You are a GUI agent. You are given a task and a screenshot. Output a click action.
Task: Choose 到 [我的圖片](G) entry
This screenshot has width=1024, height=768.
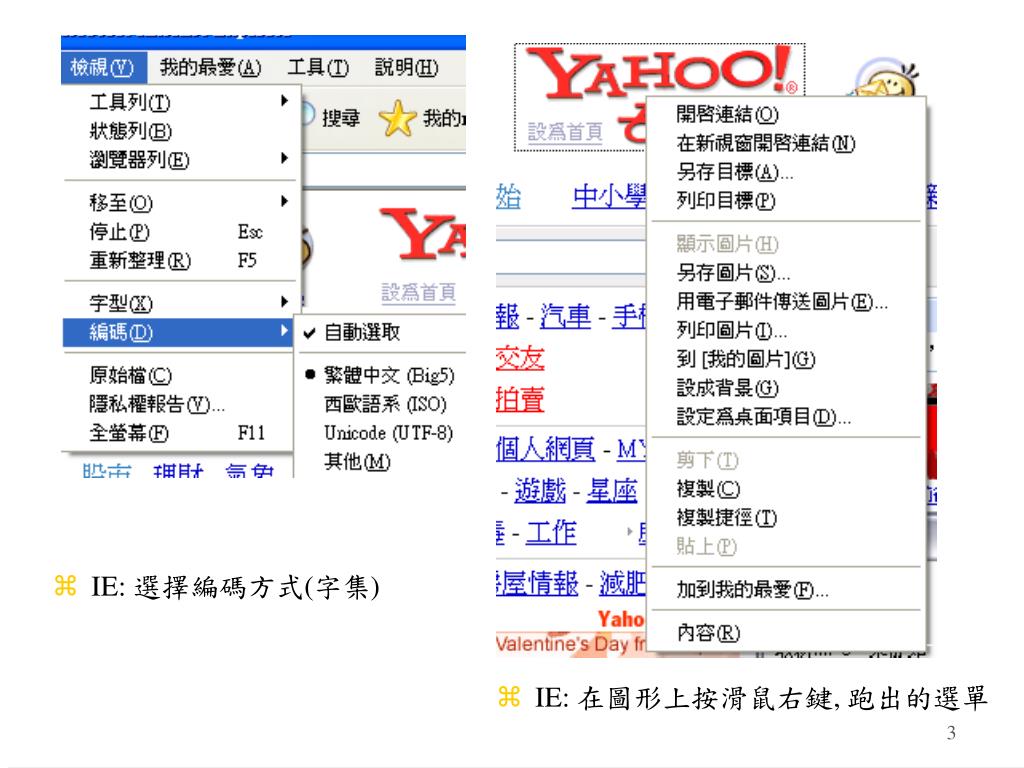point(786,358)
